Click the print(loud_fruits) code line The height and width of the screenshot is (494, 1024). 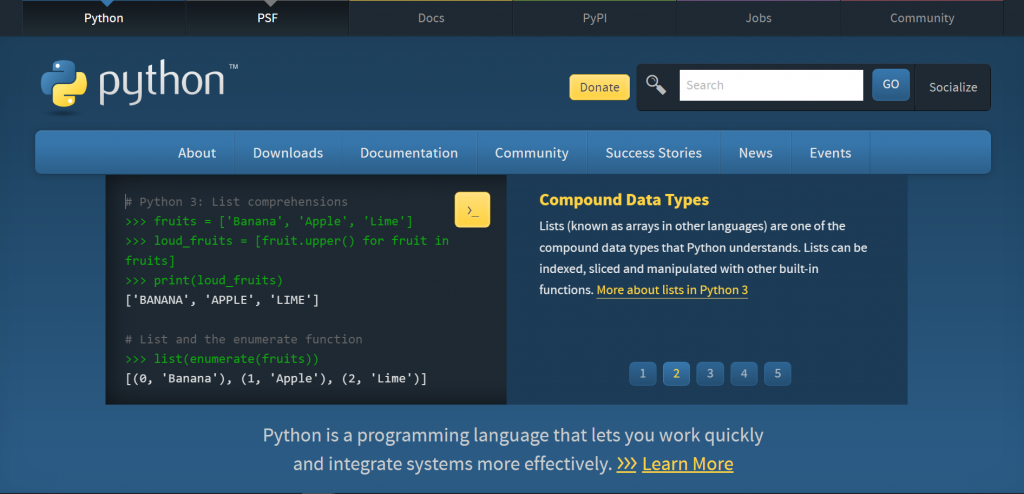204,280
